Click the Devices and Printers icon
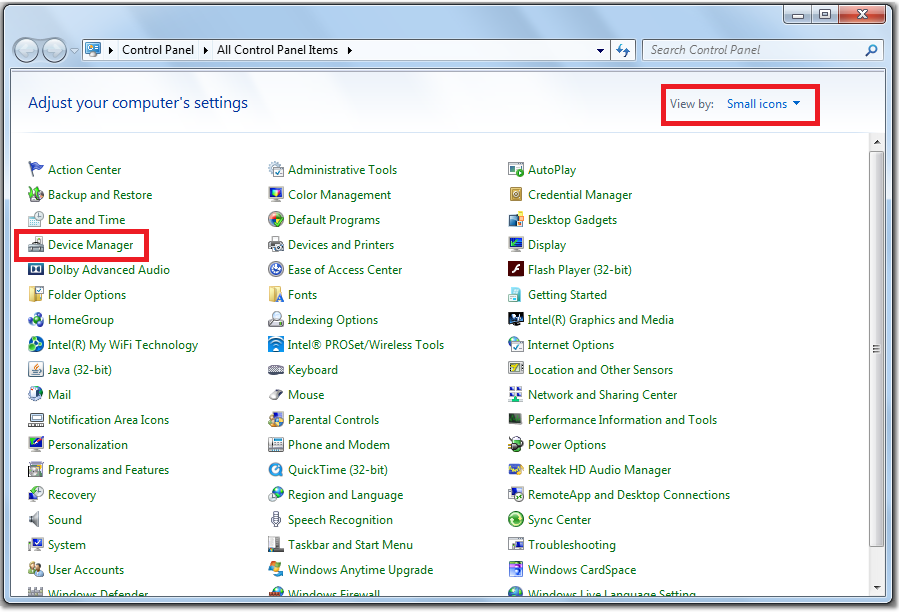The image size is (899, 612). (x=276, y=245)
